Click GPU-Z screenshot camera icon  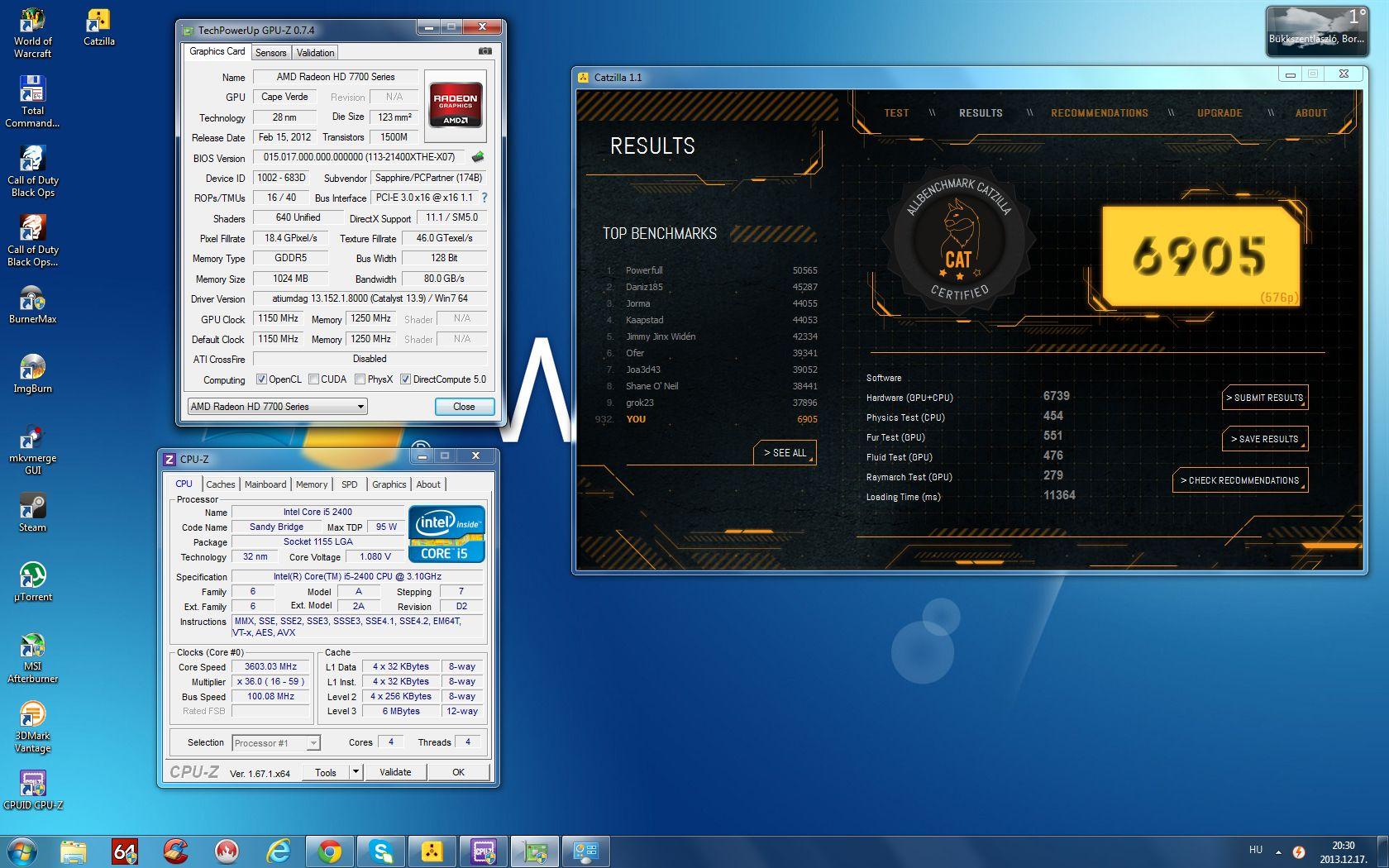[x=485, y=51]
